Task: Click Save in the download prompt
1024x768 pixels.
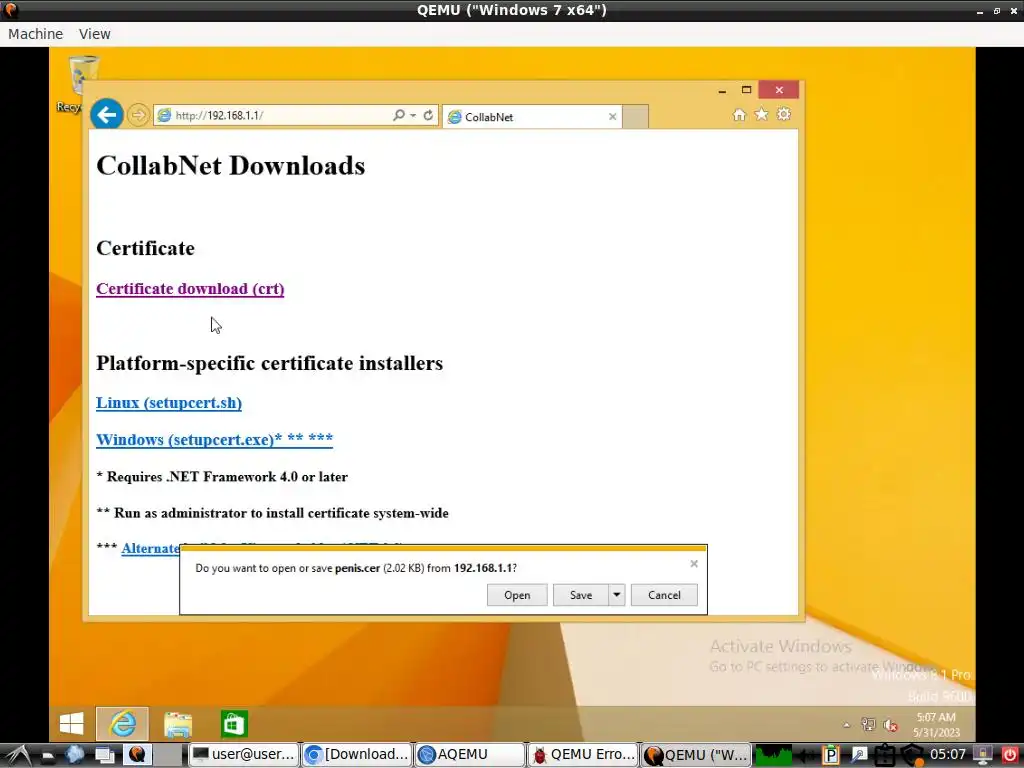Action: pos(581,595)
